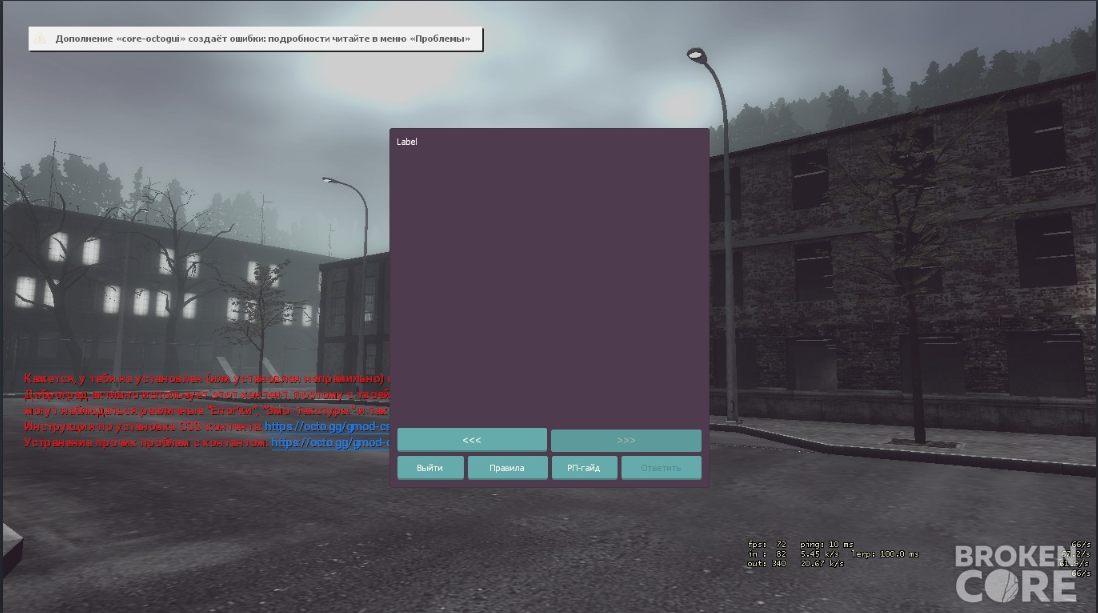The height and width of the screenshot is (613, 1098).
Task: Click the Выйти button
Action: click(x=430, y=468)
